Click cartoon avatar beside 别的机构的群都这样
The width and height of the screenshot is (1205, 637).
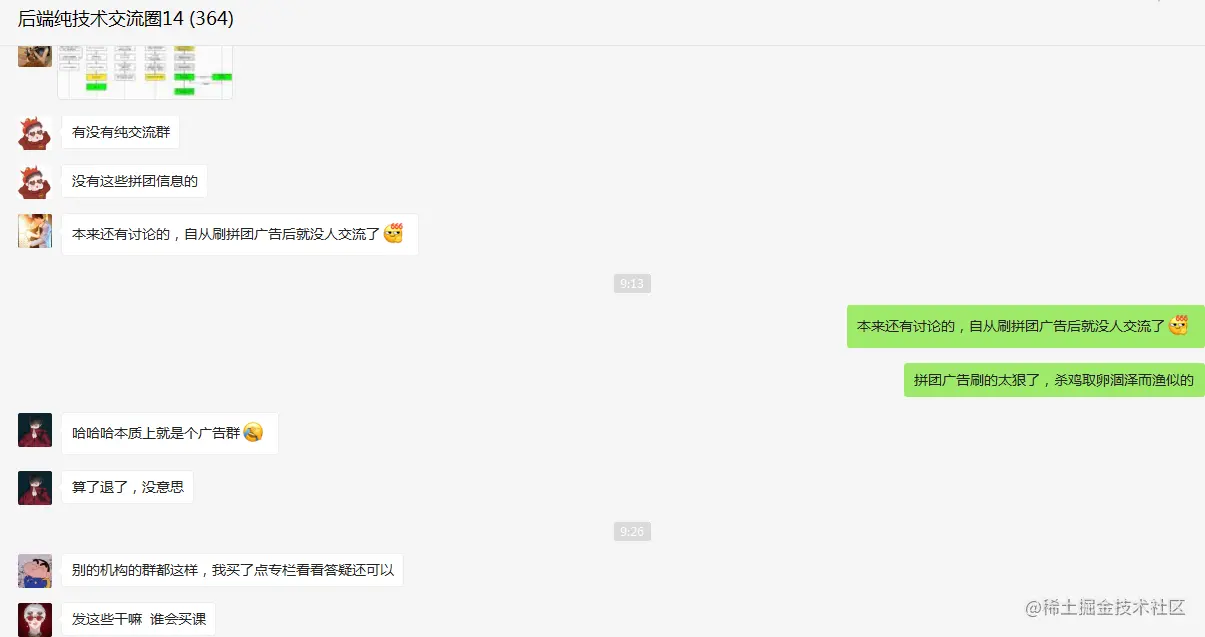35,571
